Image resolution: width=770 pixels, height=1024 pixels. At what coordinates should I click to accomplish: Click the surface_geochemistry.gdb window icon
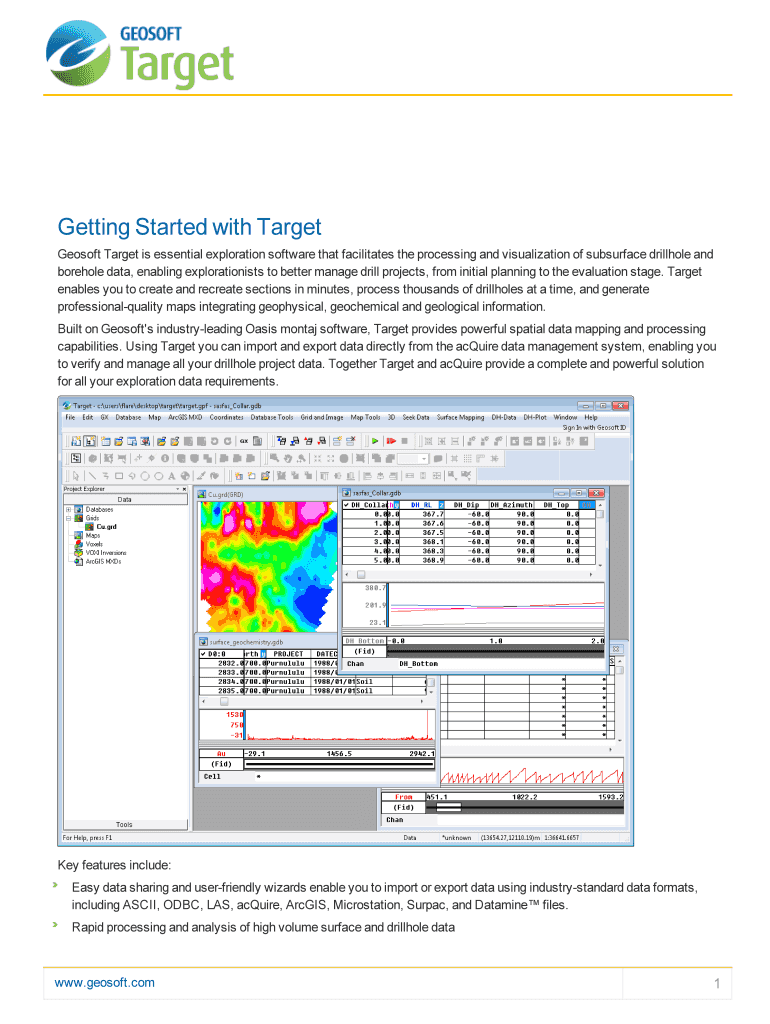(x=203, y=641)
